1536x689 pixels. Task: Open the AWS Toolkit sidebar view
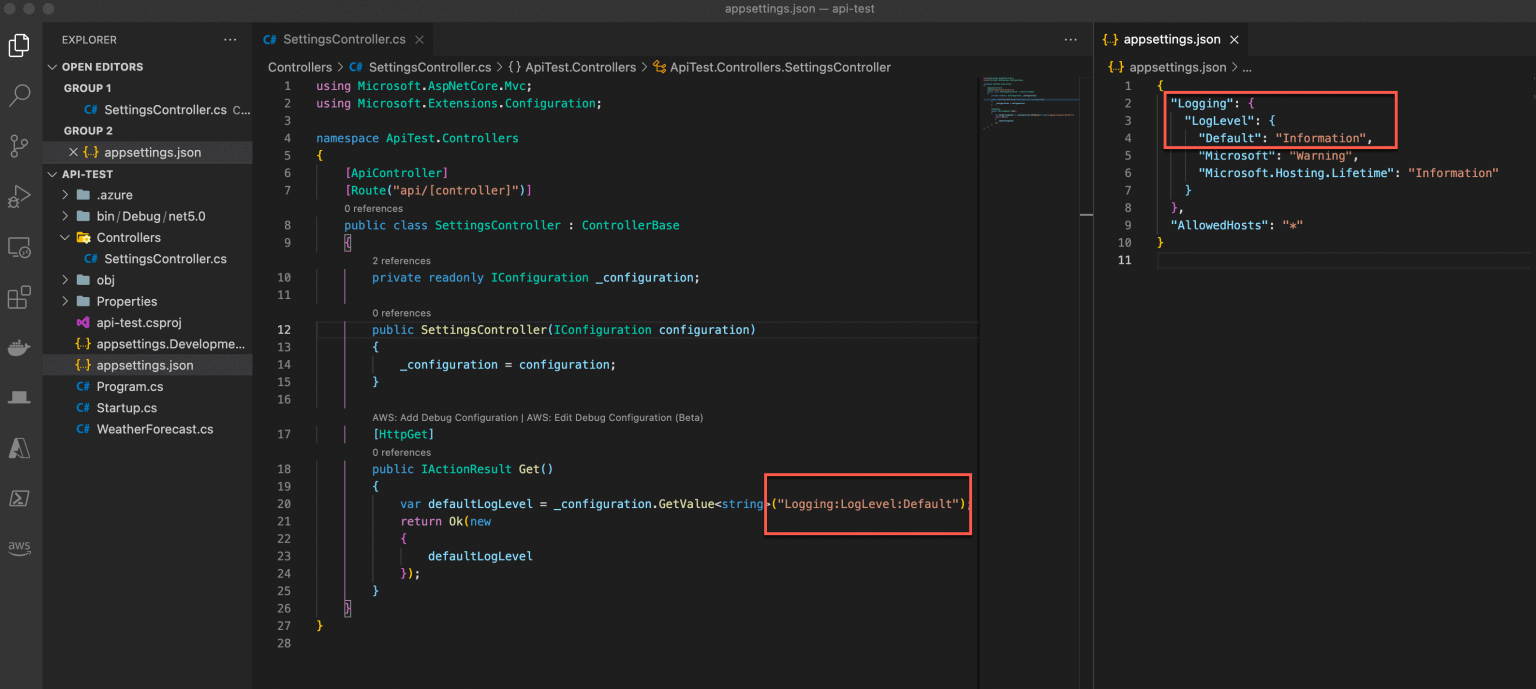point(19,547)
